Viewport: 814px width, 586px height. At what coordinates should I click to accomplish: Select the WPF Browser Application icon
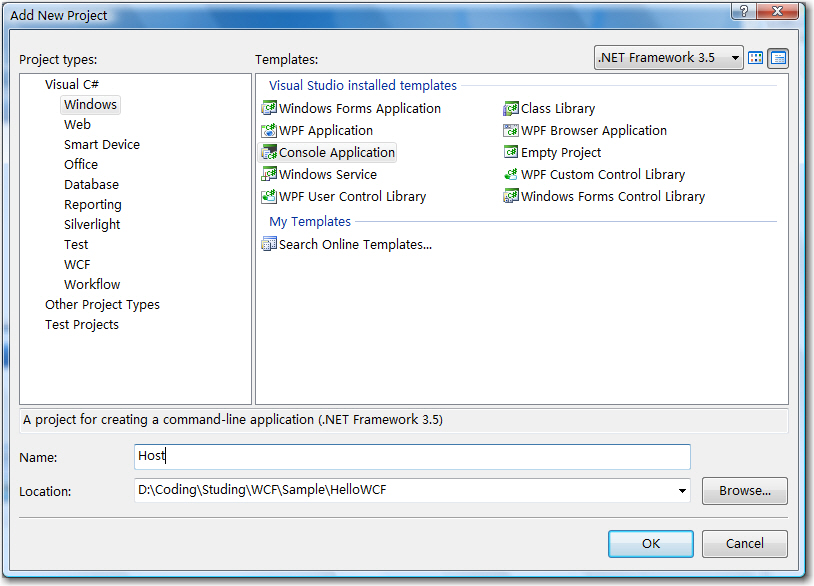(511, 130)
